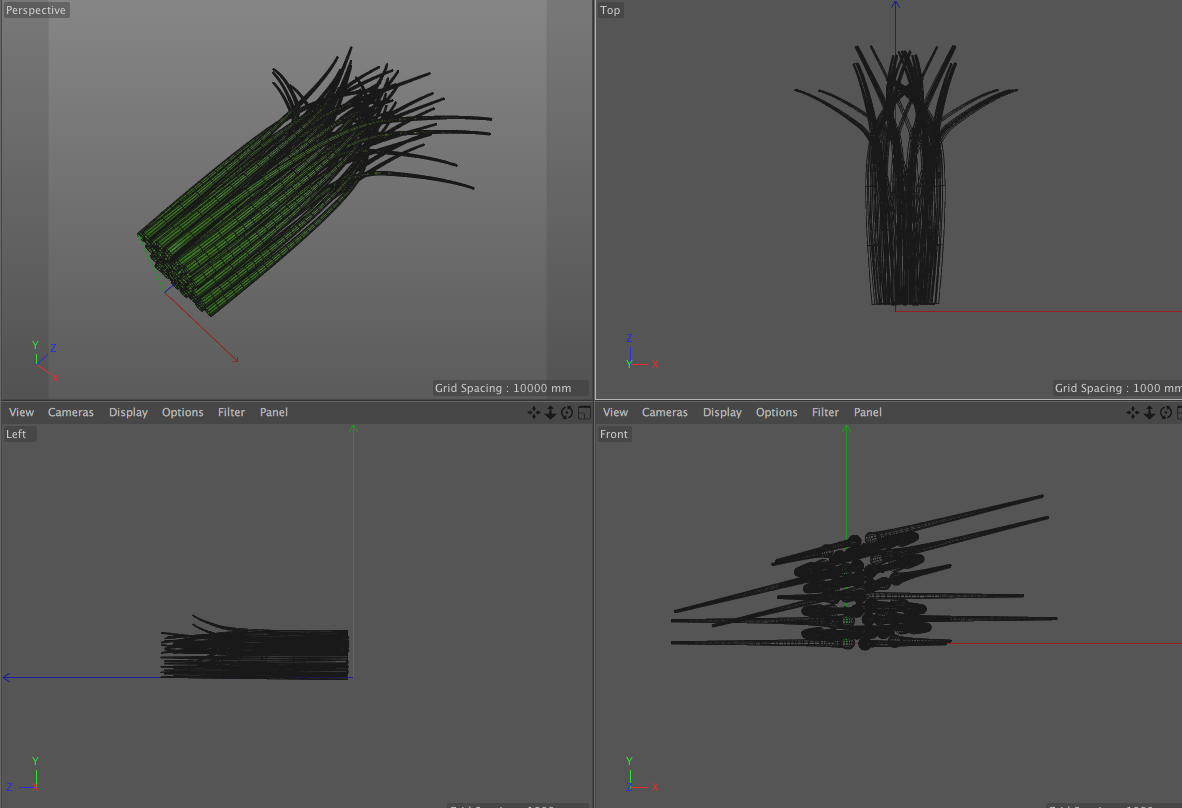This screenshot has height=808, width=1182.
Task: Click the axis orientation gizmo in Top viewport
Action: (x=642, y=352)
